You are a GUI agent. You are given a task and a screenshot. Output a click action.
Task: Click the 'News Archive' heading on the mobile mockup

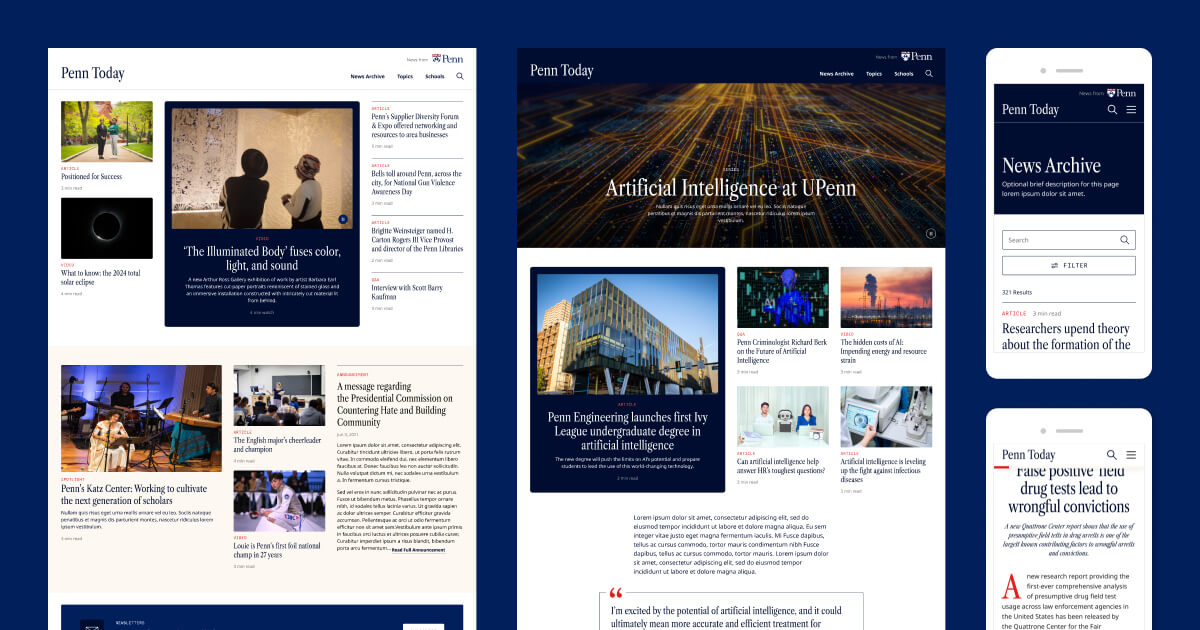(1051, 166)
